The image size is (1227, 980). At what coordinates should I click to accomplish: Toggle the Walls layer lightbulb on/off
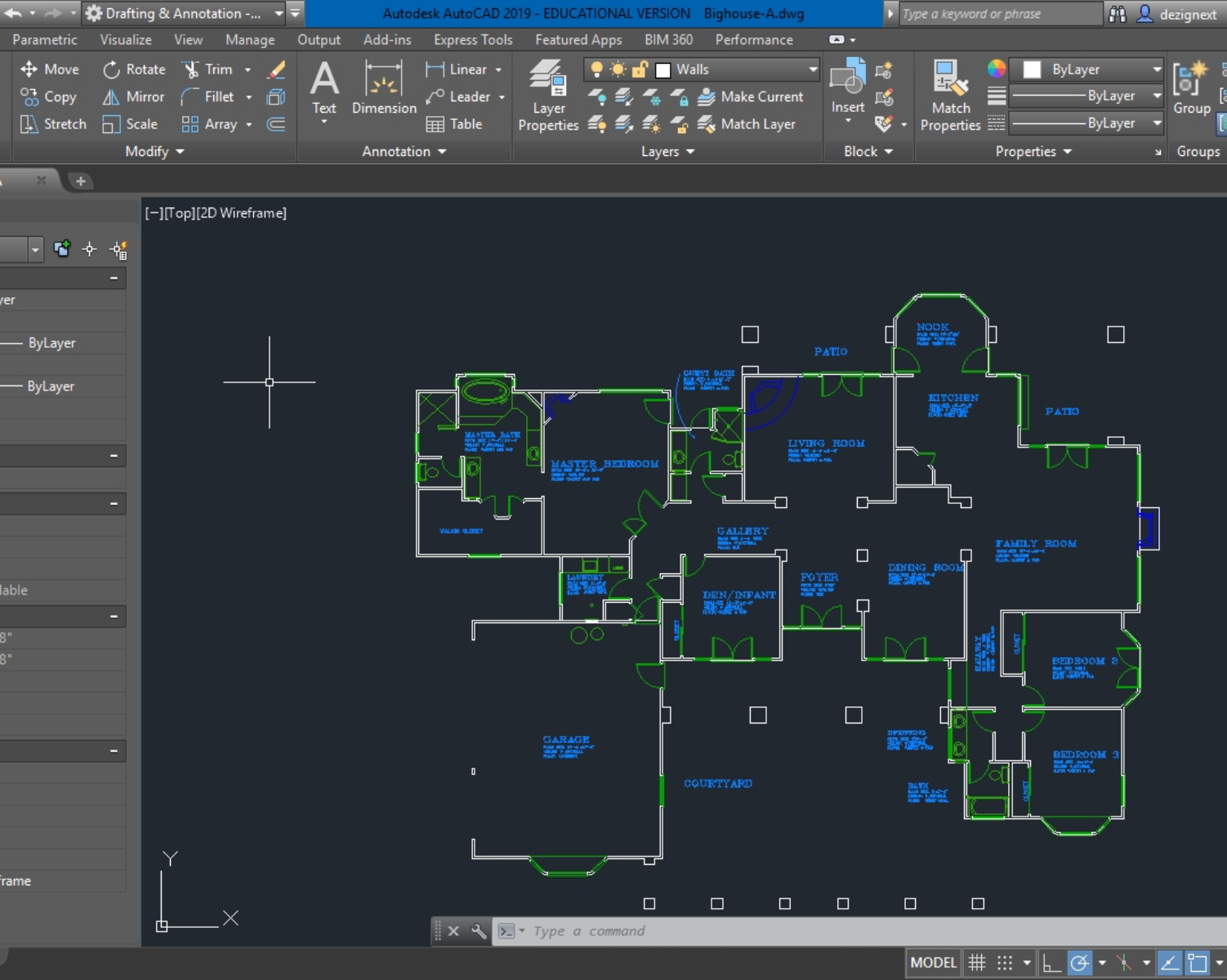point(597,69)
